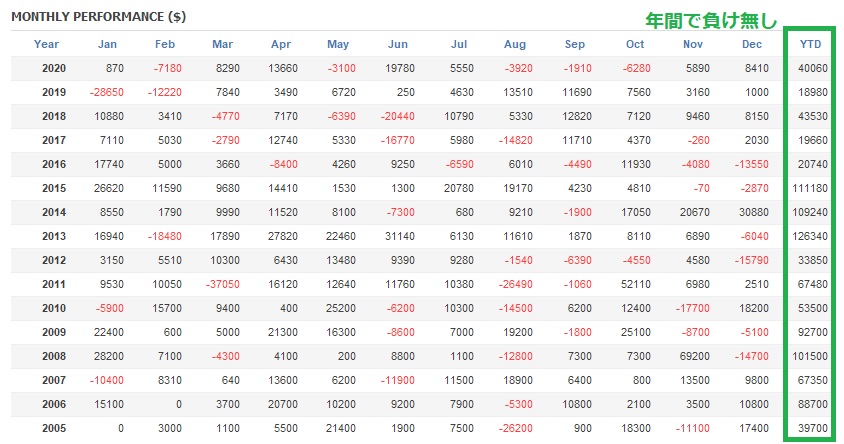844x444 pixels.
Task: Click 2012 YTD value 33850
Action: (813, 260)
